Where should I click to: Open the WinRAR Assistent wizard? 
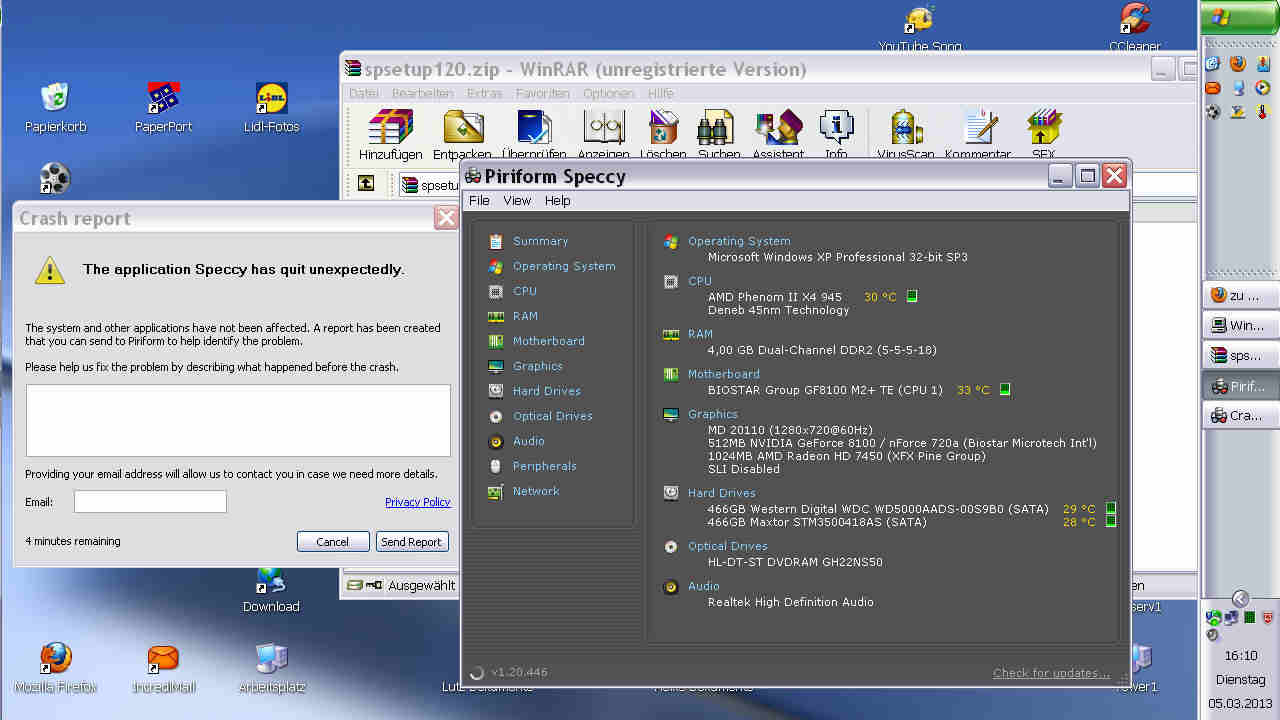778,135
